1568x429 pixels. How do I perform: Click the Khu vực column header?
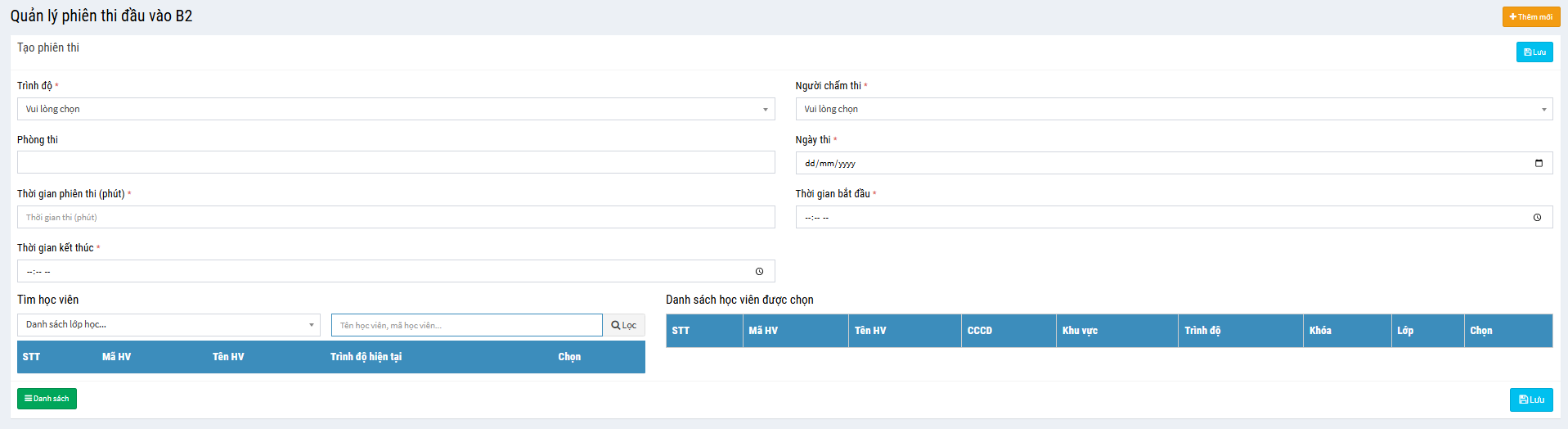coord(1080,331)
